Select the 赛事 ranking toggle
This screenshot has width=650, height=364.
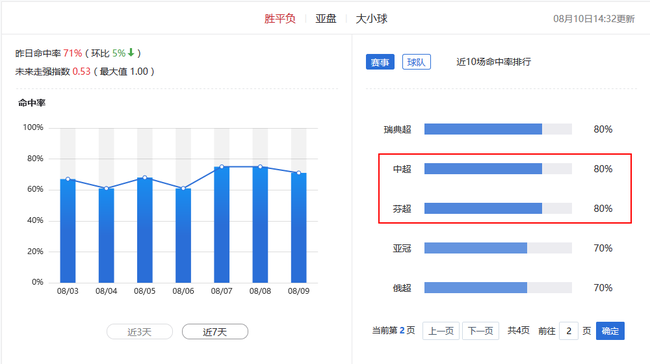point(380,62)
